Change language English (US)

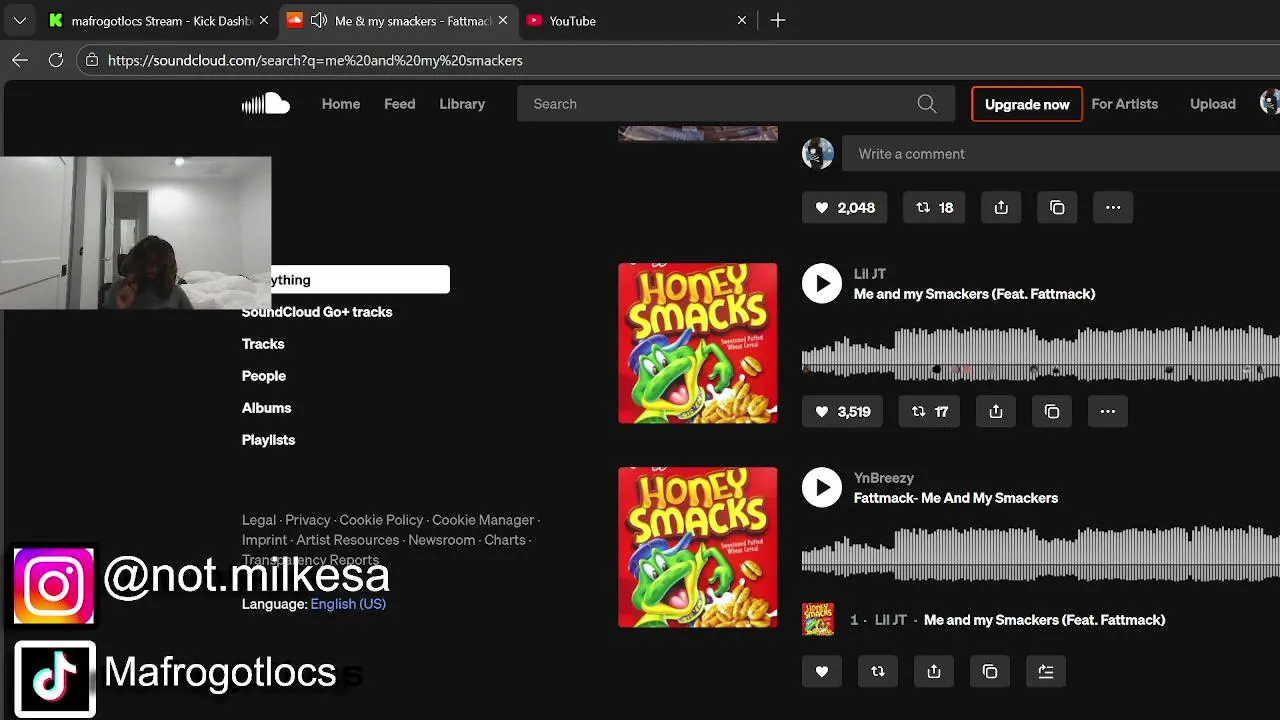point(348,604)
